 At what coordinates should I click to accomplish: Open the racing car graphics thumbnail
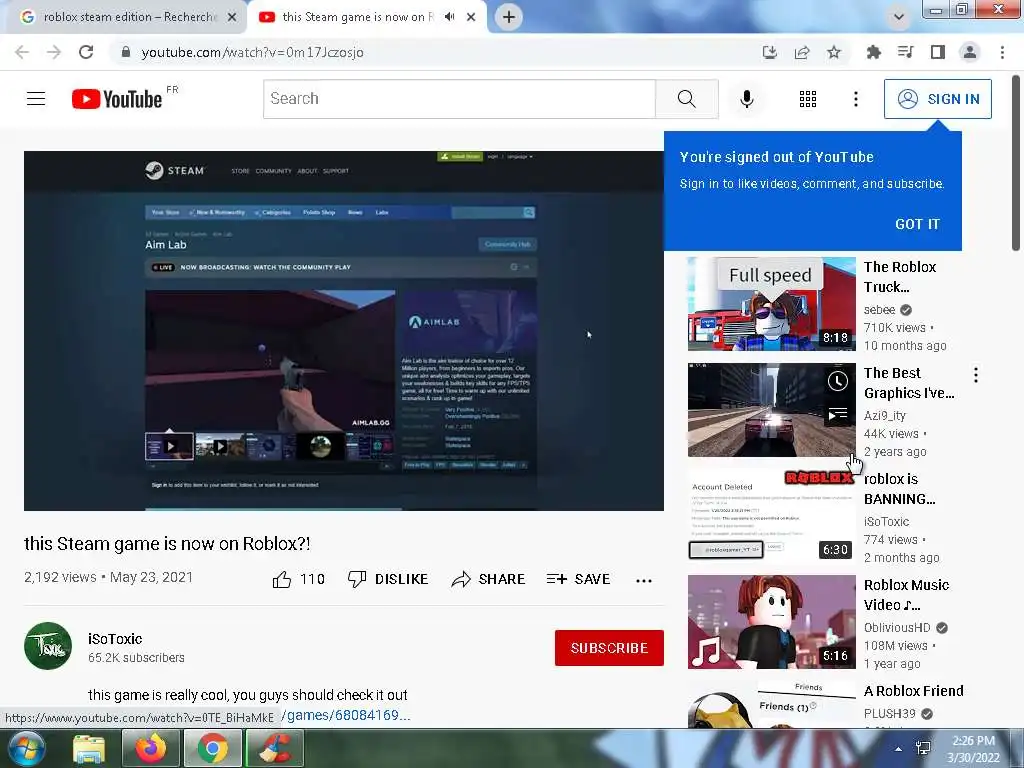point(771,409)
